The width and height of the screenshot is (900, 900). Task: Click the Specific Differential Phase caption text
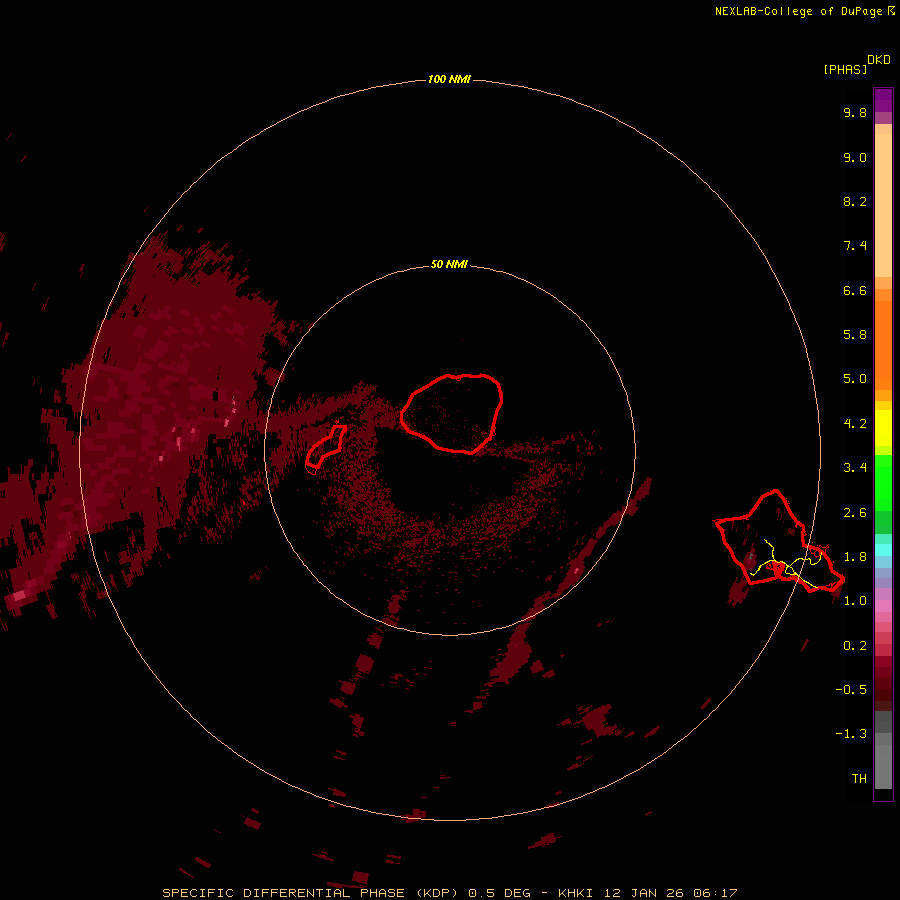(449, 893)
